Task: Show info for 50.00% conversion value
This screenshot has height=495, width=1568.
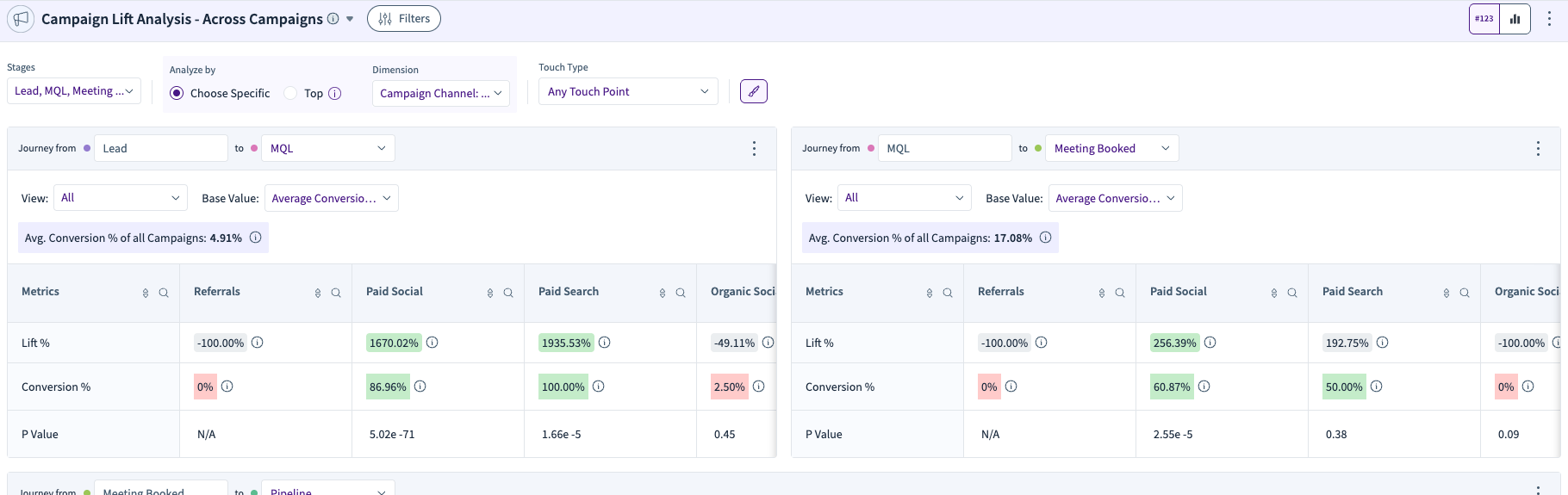Action: pyautogui.click(x=1377, y=387)
